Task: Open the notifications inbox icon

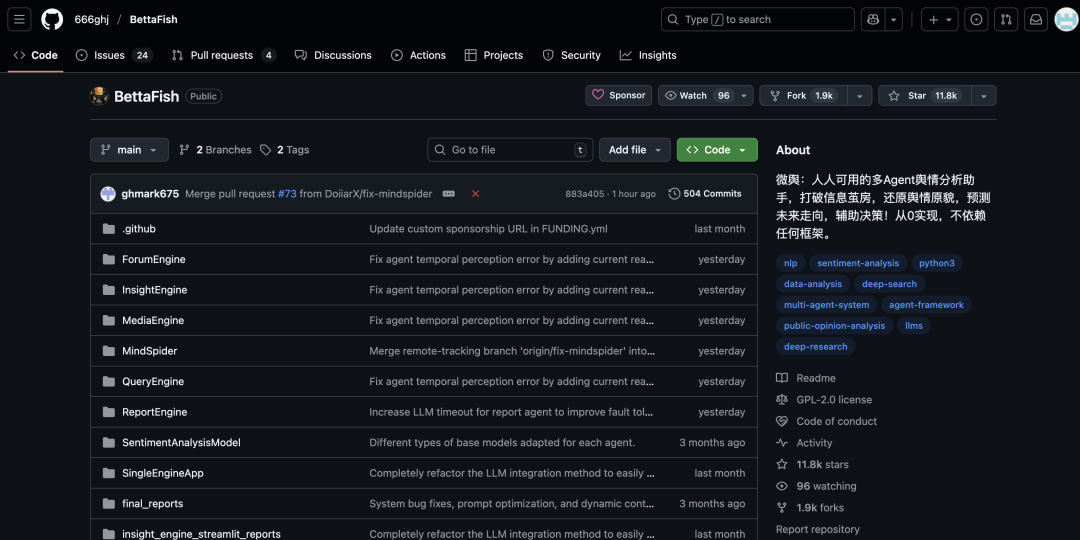Action: 1036,19
